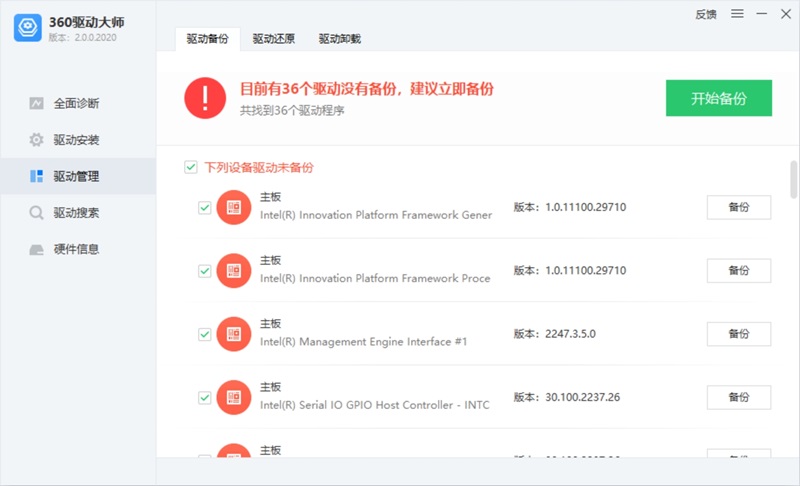Open the 驱动安装 sidebar section
Screen dimensions: 800x486
[x=78, y=140]
